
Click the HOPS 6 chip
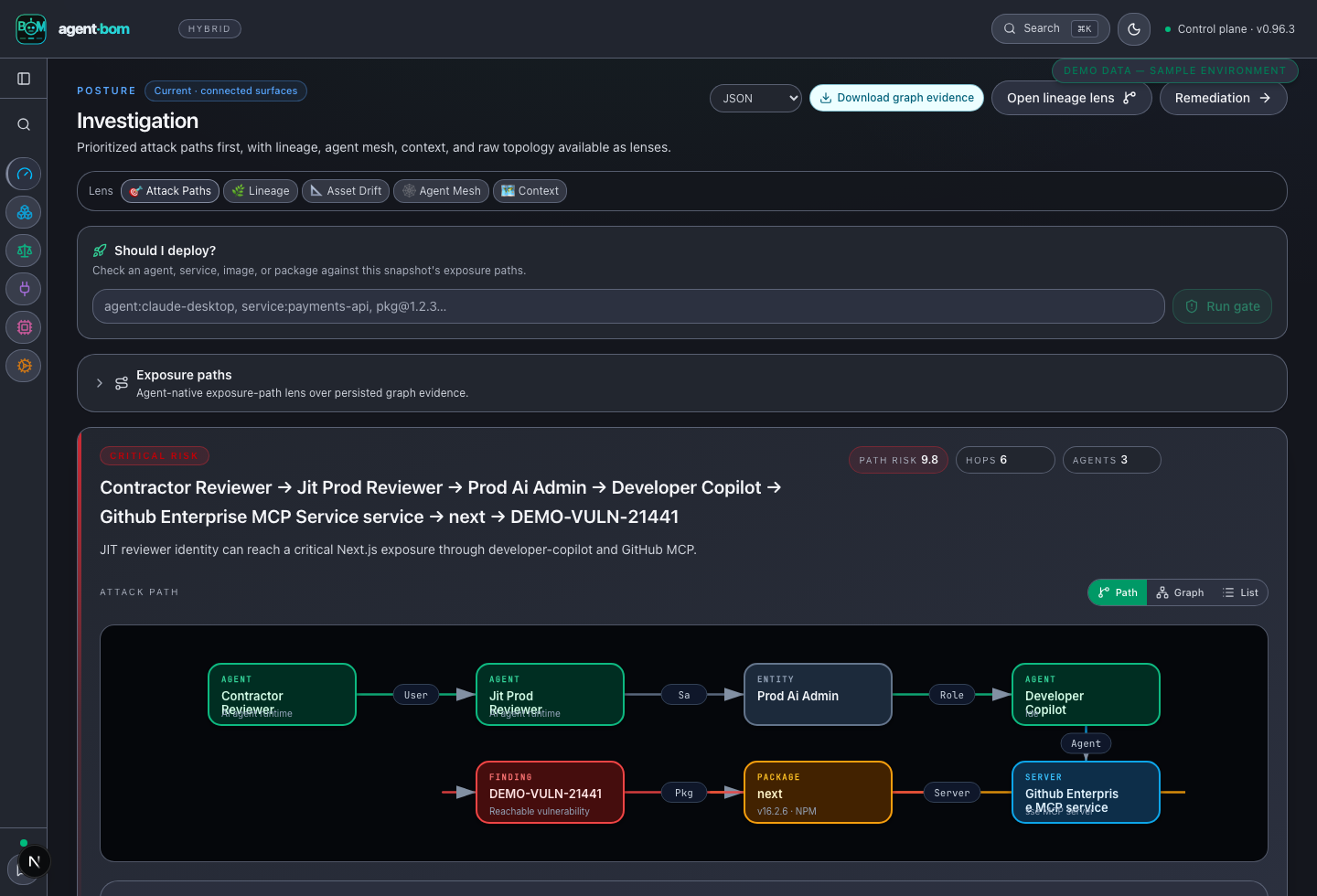(1005, 460)
